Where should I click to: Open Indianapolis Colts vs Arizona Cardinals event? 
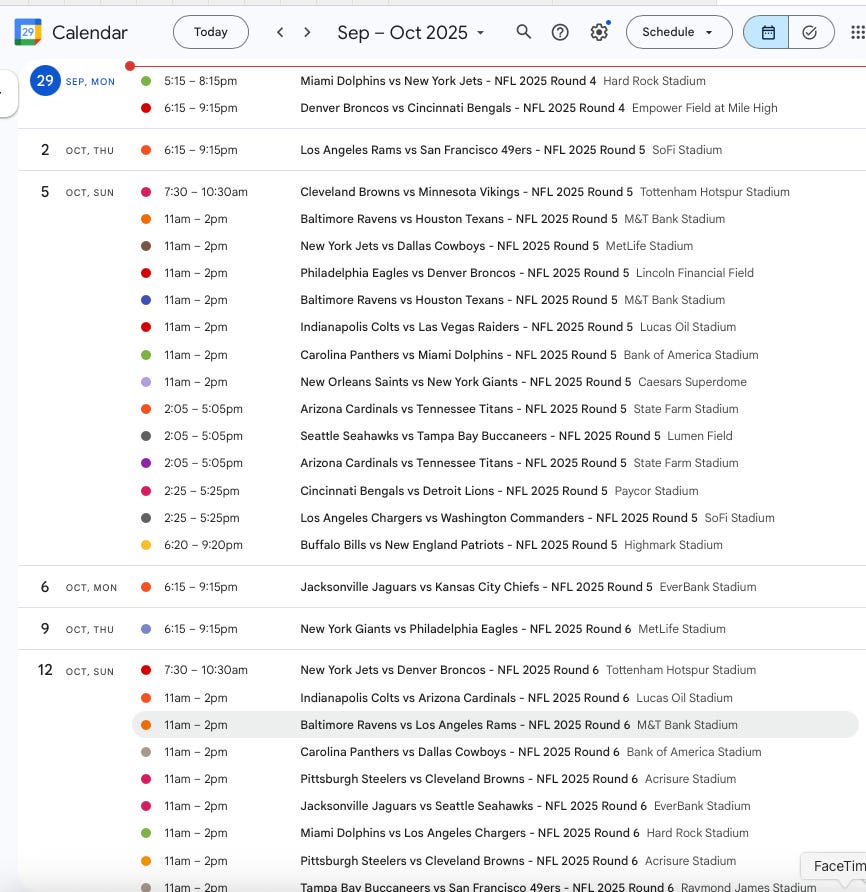pyautogui.click(x=495, y=697)
